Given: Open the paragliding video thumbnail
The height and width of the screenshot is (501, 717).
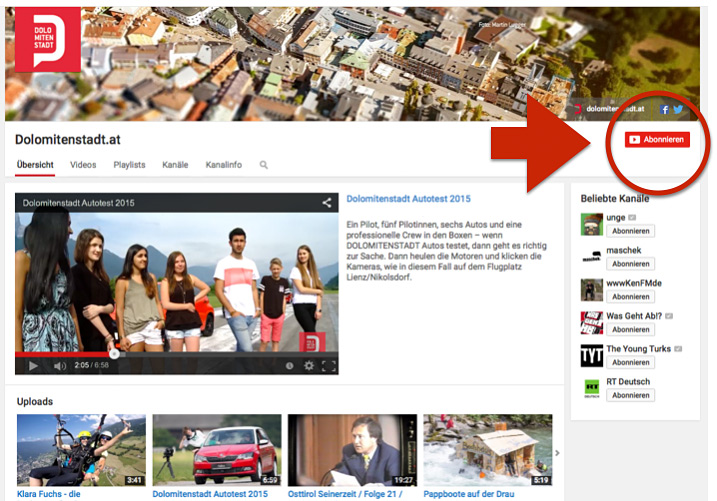Looking at the screenshot, I should click(x=81, y=450).
